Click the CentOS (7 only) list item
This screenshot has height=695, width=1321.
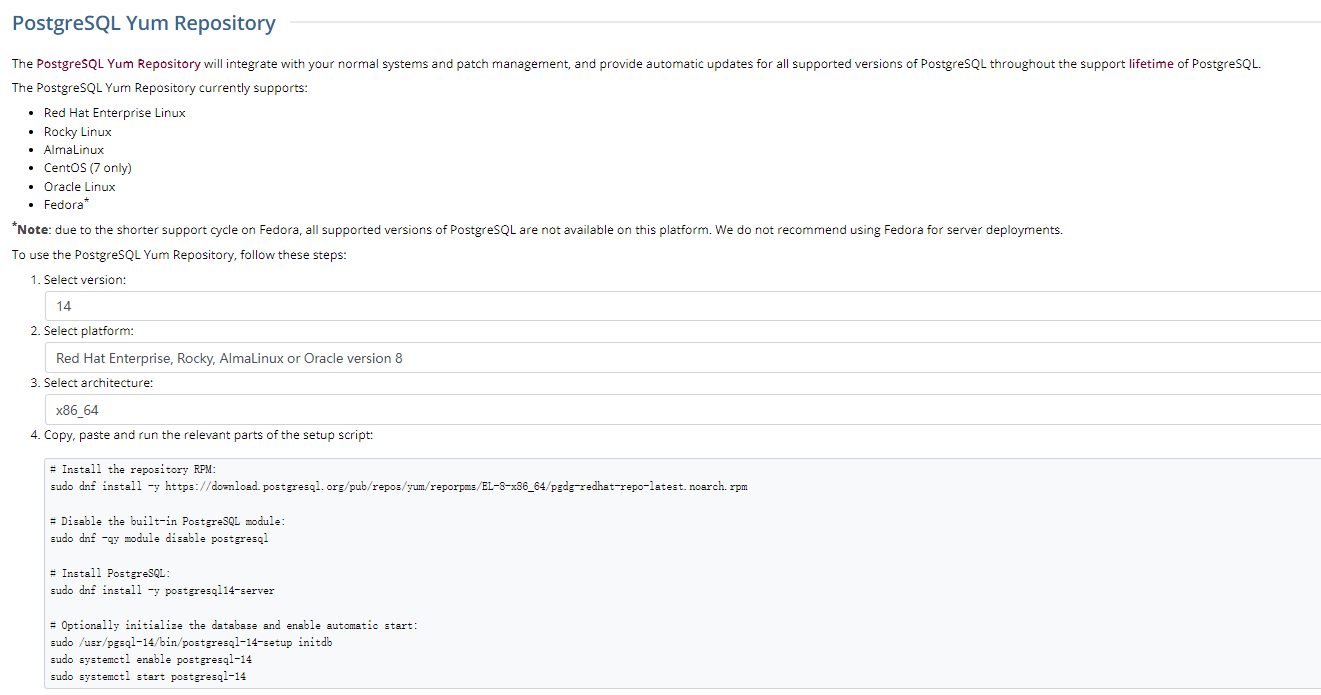88,168
